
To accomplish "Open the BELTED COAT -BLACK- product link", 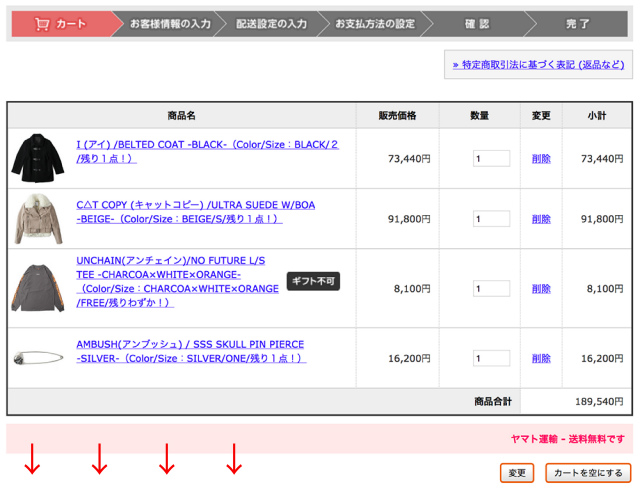I will [x=207, y=151].
